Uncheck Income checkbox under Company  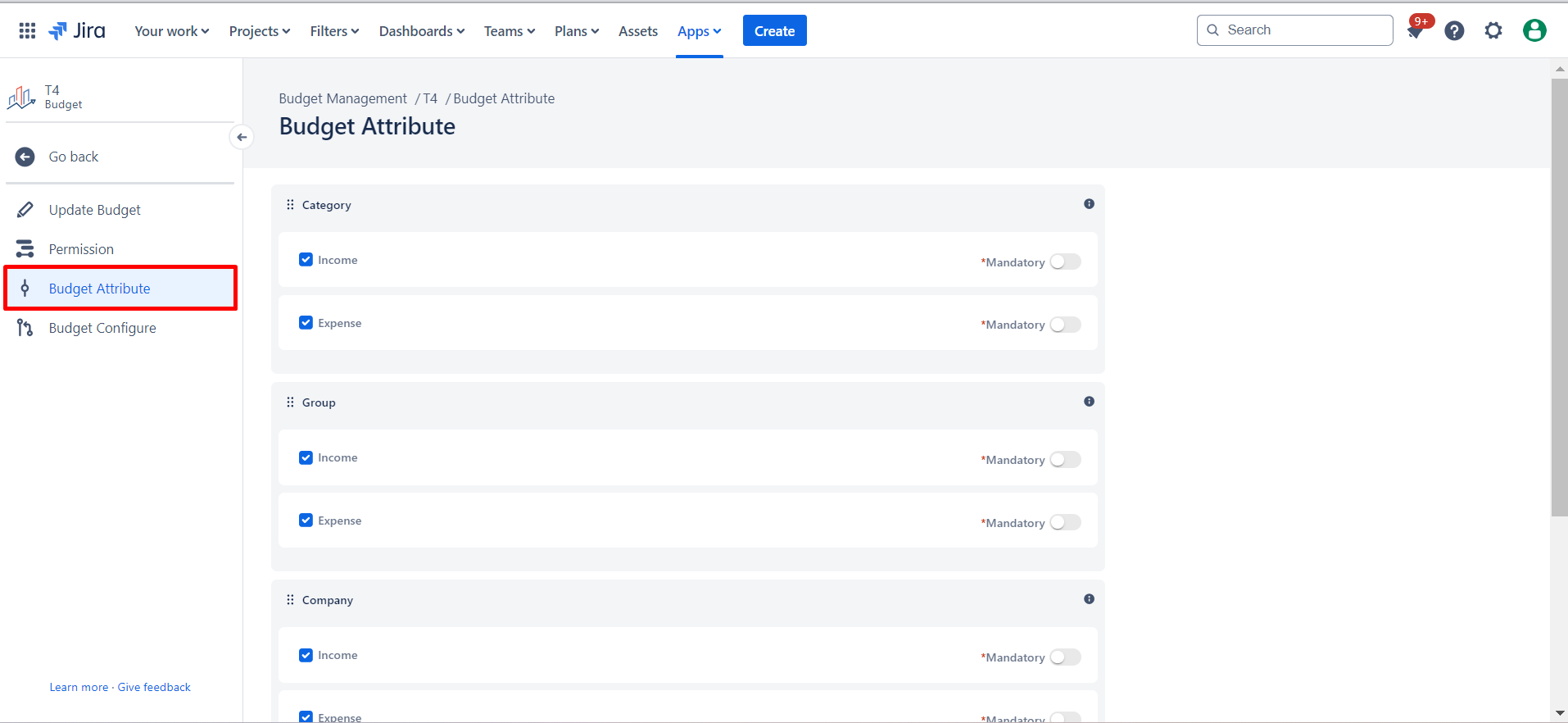[306, 655]
